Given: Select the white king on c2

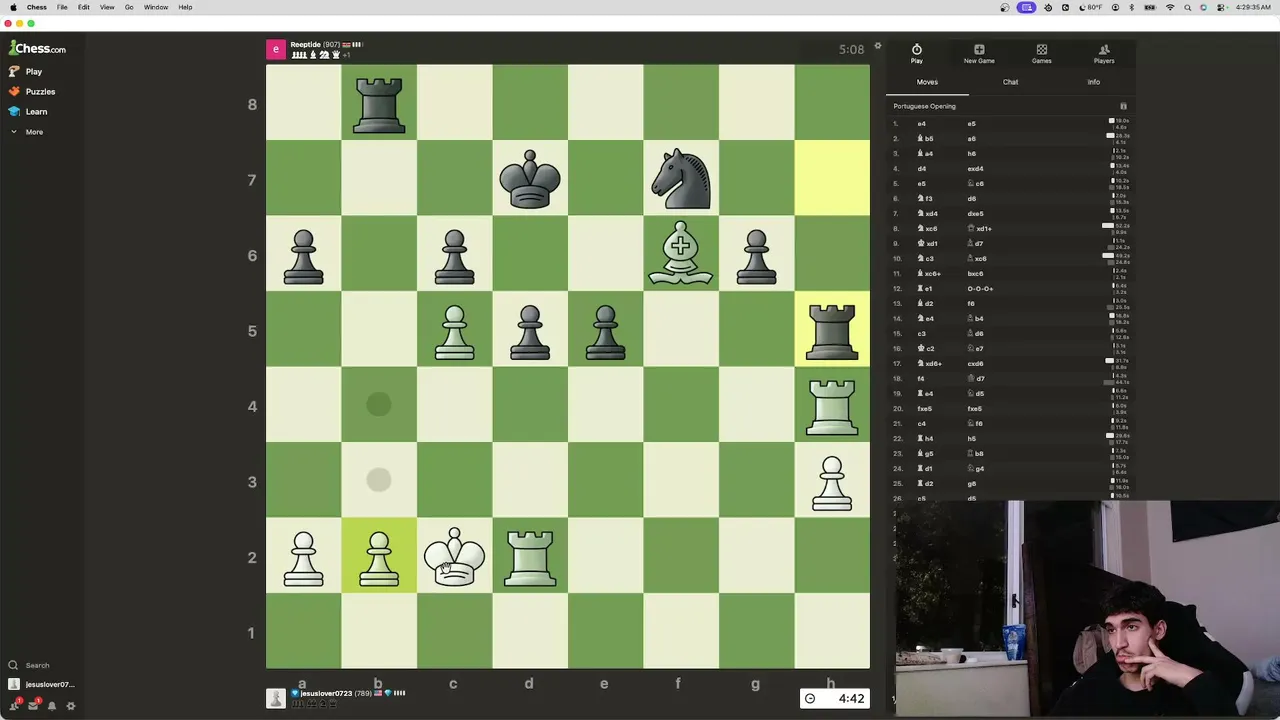Looking at the screenshot, I should point(454,557).
